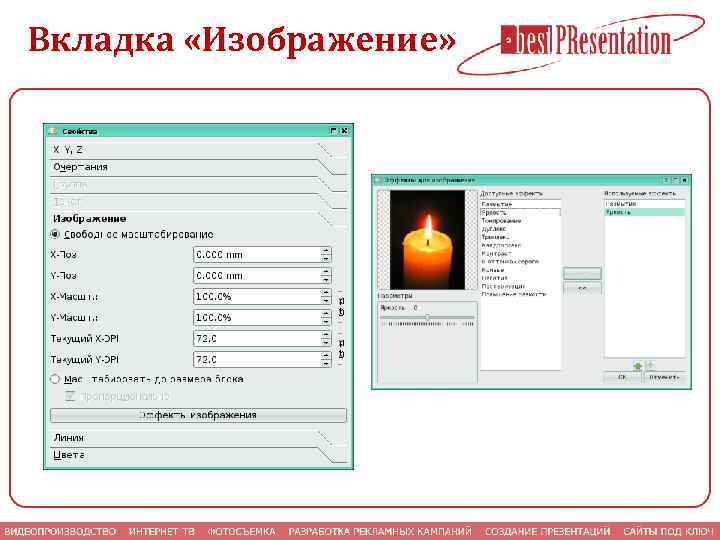Select Повышение резкости effect
This screenshot has height=540, width=720.
520,294
